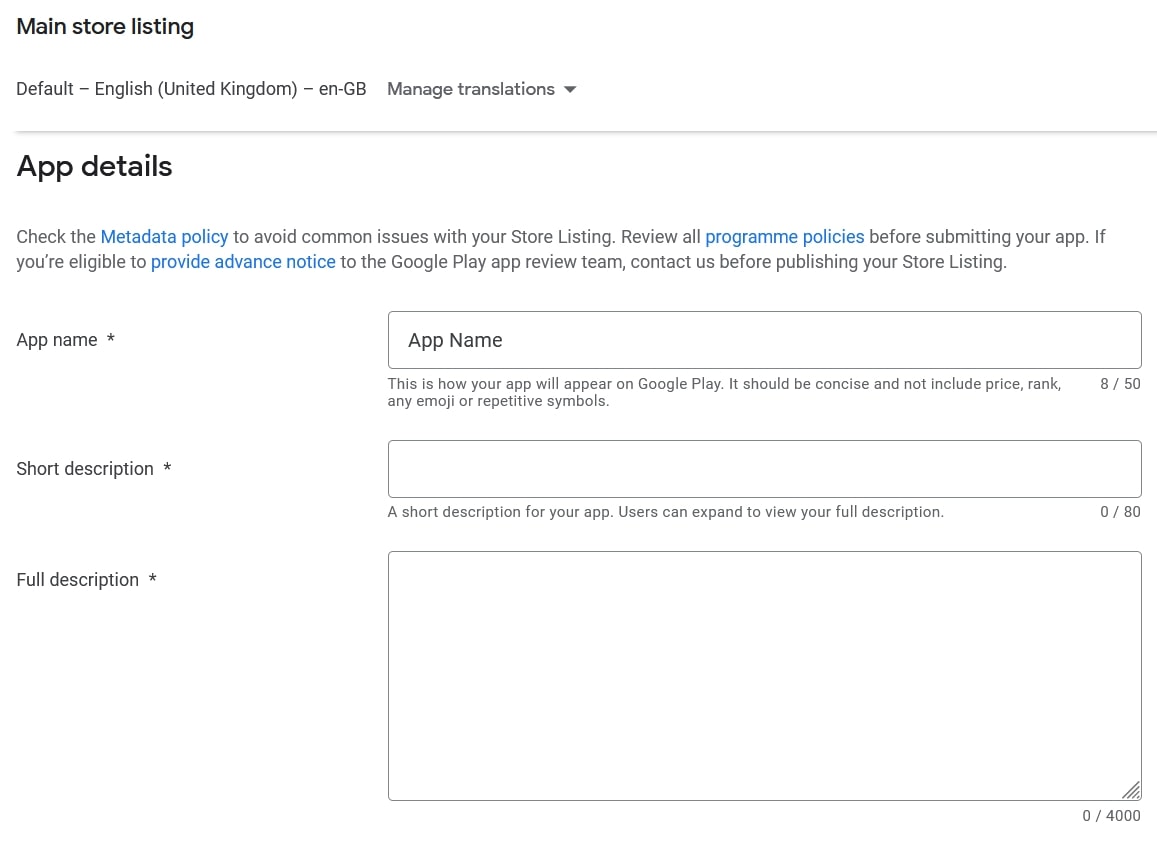
Task: Click the Manage translations arrow icon
Action: [x=570, y=90]
